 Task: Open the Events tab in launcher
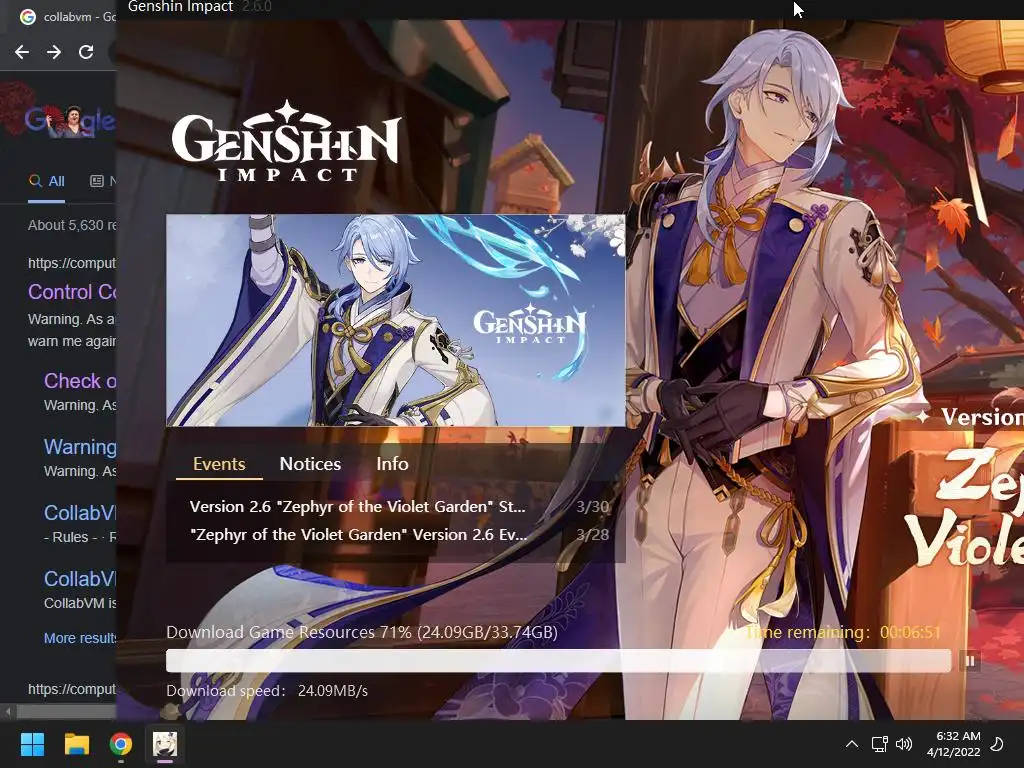(x=219, y=464)
